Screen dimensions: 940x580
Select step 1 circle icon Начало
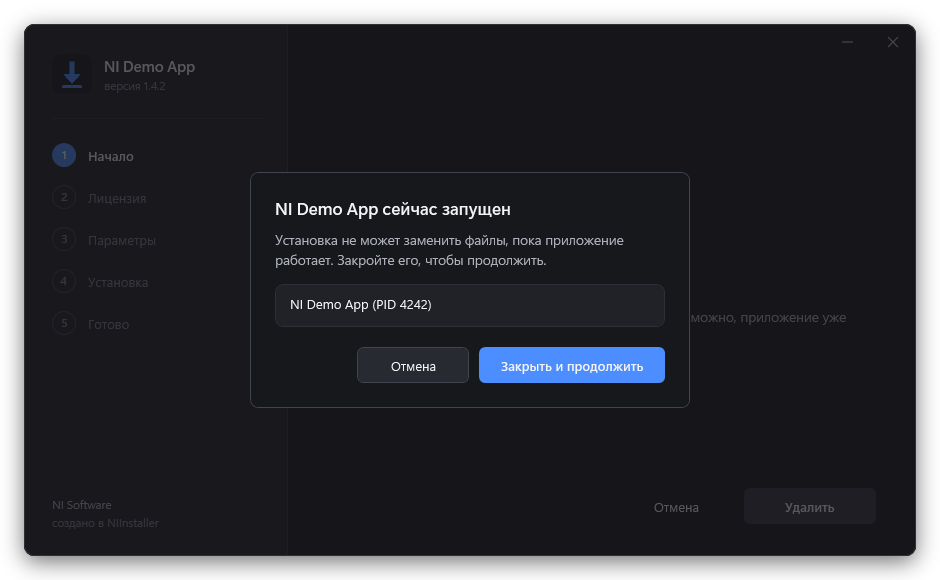(64, 155)
